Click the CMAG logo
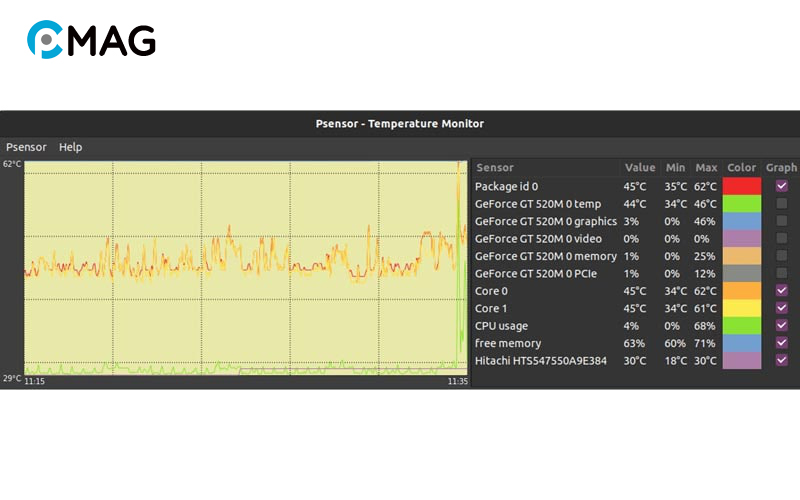 click(x=91, y=40)
